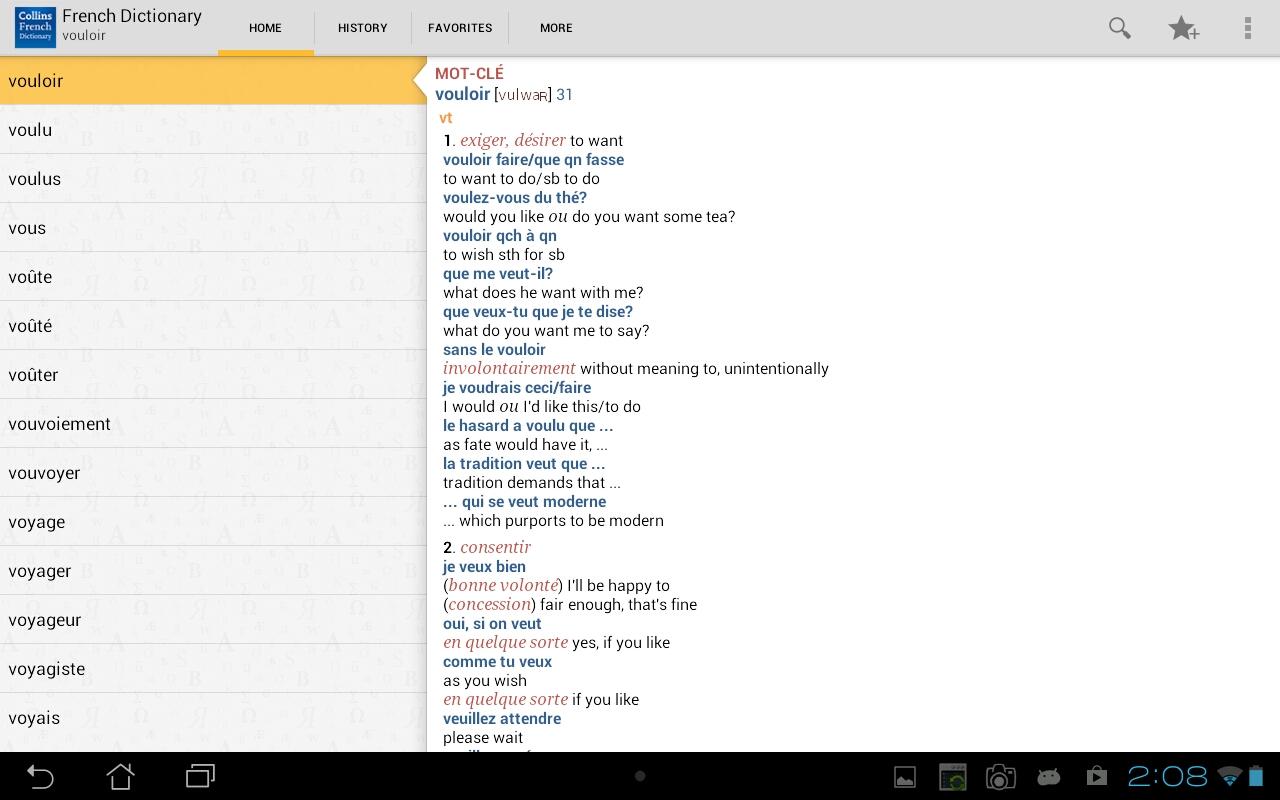
Task: Click the Collins French Dictionary logo
Action: pos(34,27)
